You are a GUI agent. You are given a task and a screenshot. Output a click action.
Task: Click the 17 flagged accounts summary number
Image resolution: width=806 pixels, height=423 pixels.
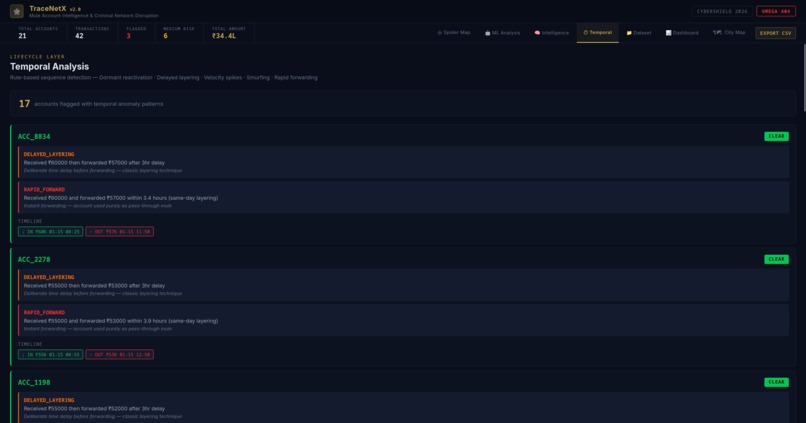point(24,104)
